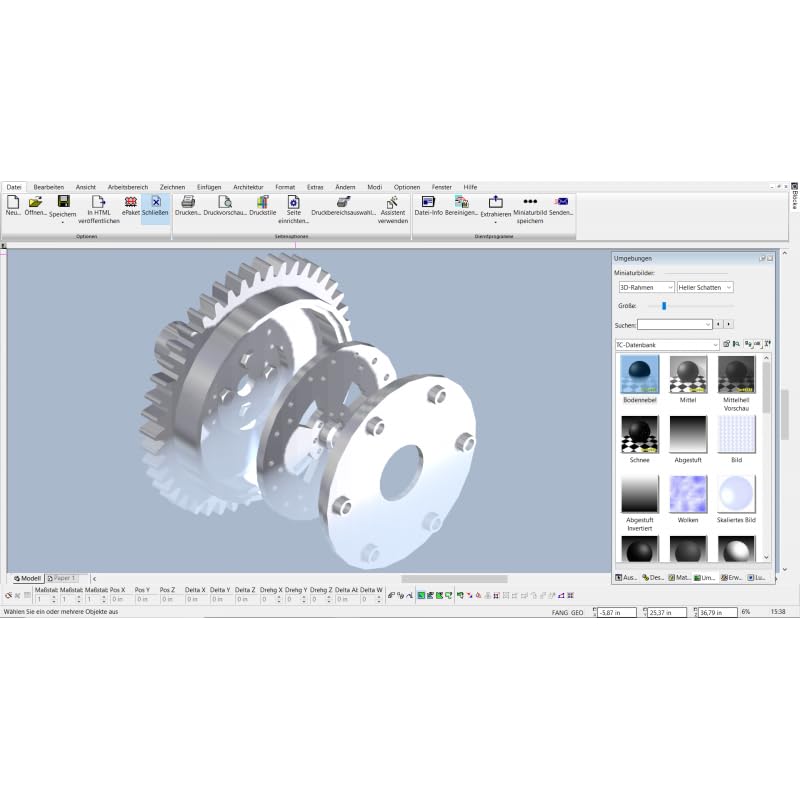The image size is (800, 800).
Task: Open the Zeichnen menu
Action: 172,187
